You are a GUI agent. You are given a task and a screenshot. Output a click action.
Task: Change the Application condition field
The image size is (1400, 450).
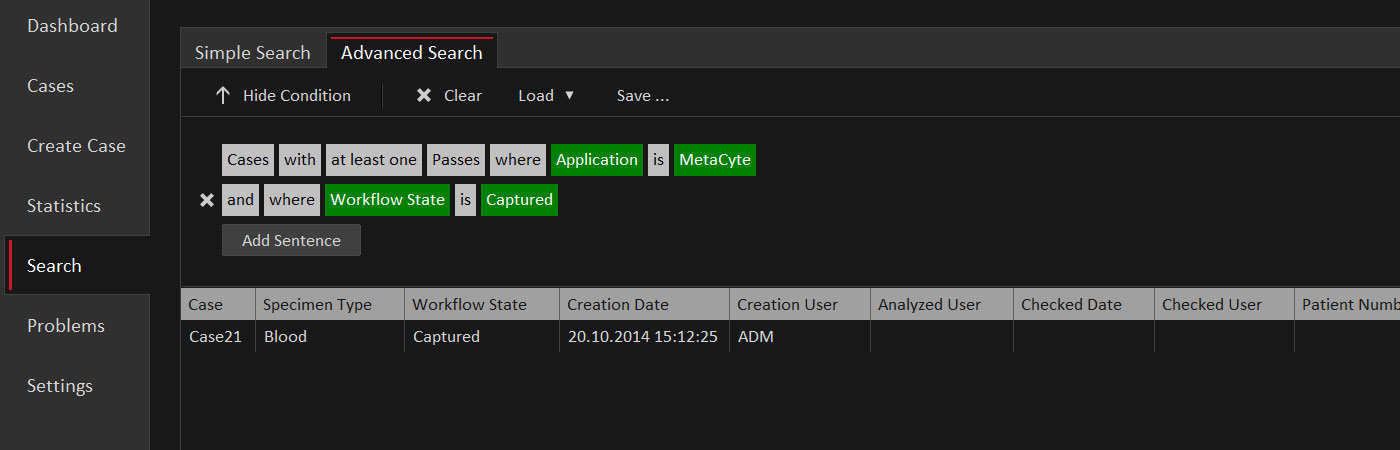(596, 160)
